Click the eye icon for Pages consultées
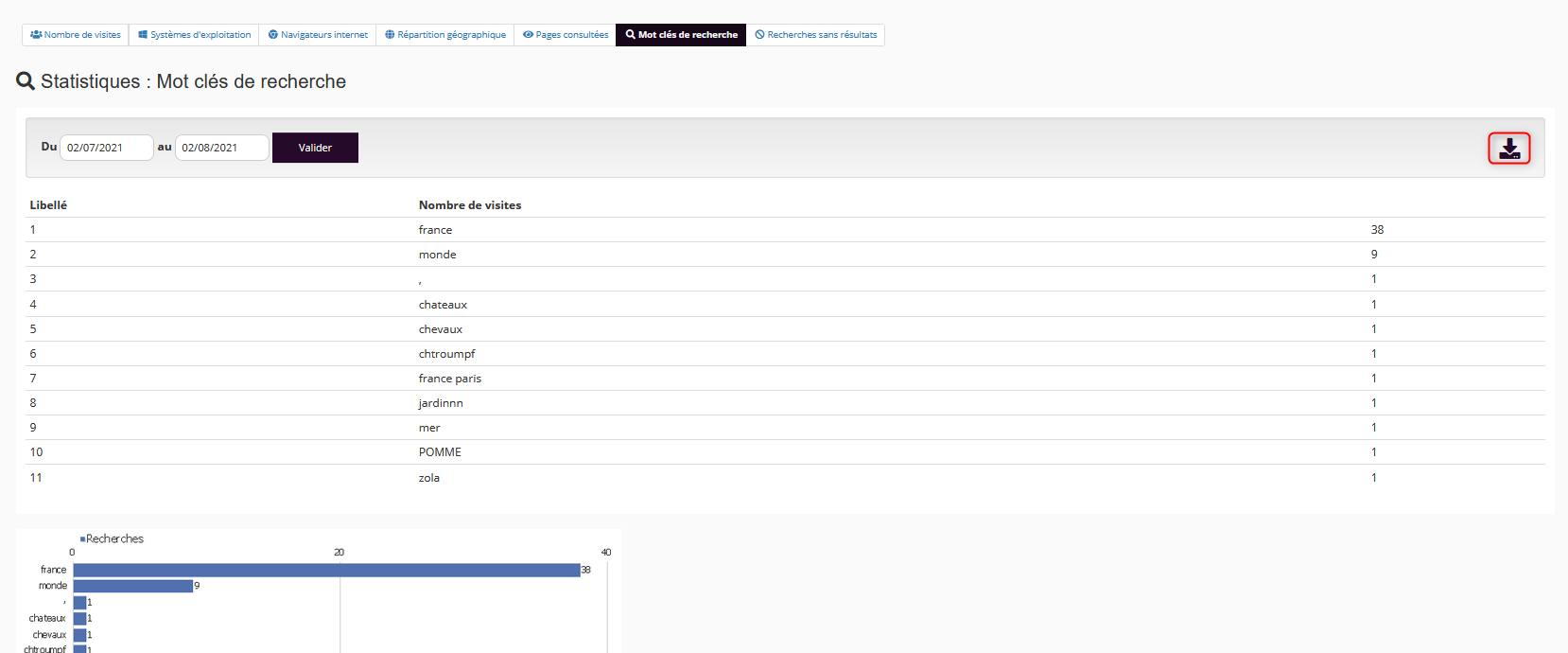This screenshot has width=1568, height=653. [528, 35]
